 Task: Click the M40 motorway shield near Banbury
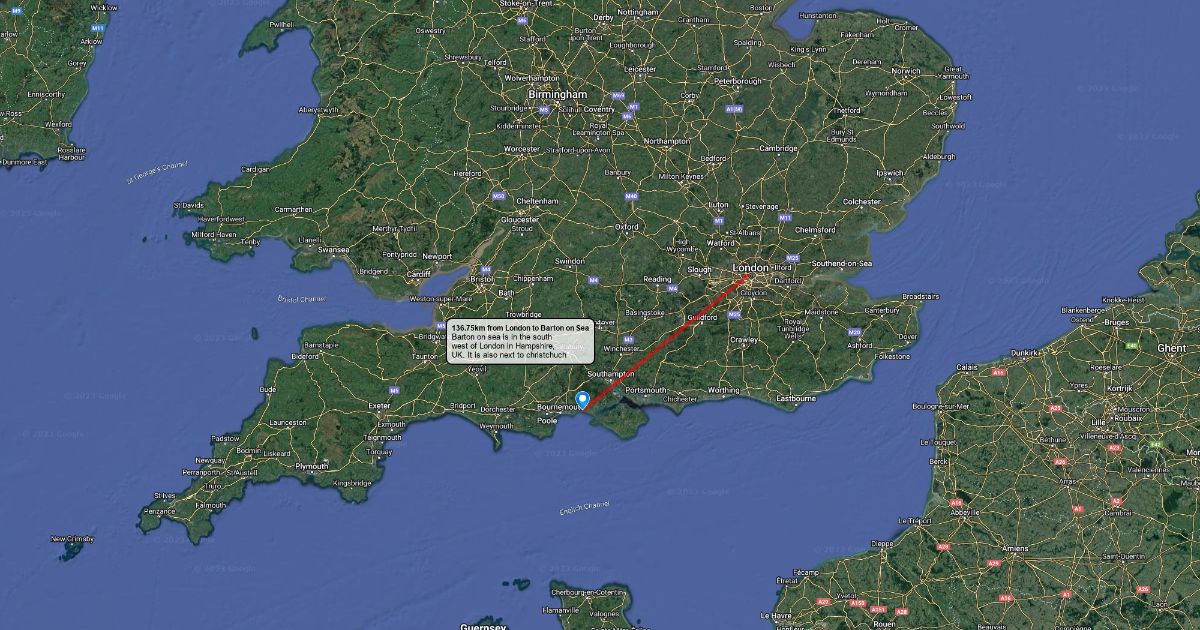tap(630, 196)
